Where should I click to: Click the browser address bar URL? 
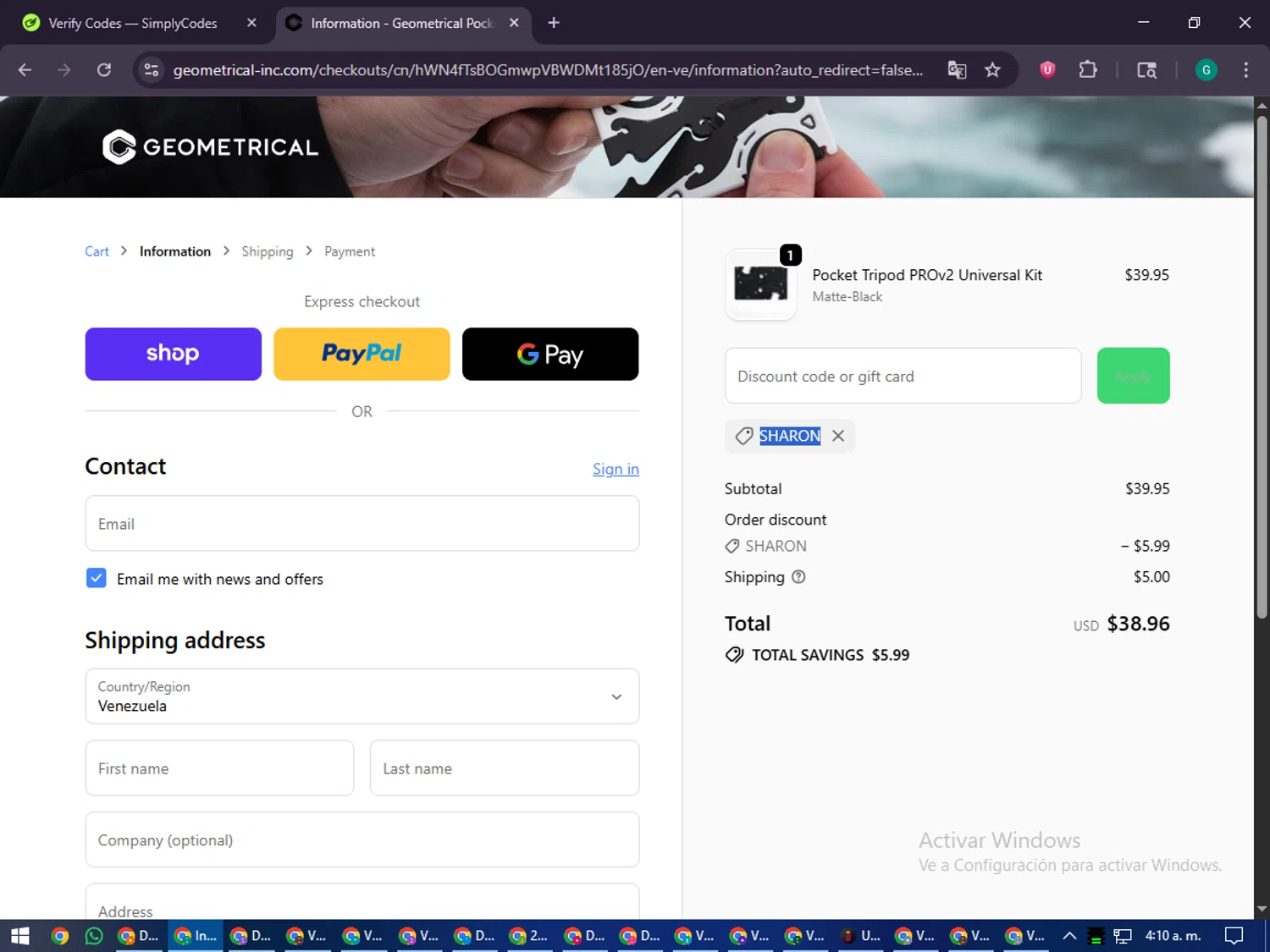click(548, 70)
